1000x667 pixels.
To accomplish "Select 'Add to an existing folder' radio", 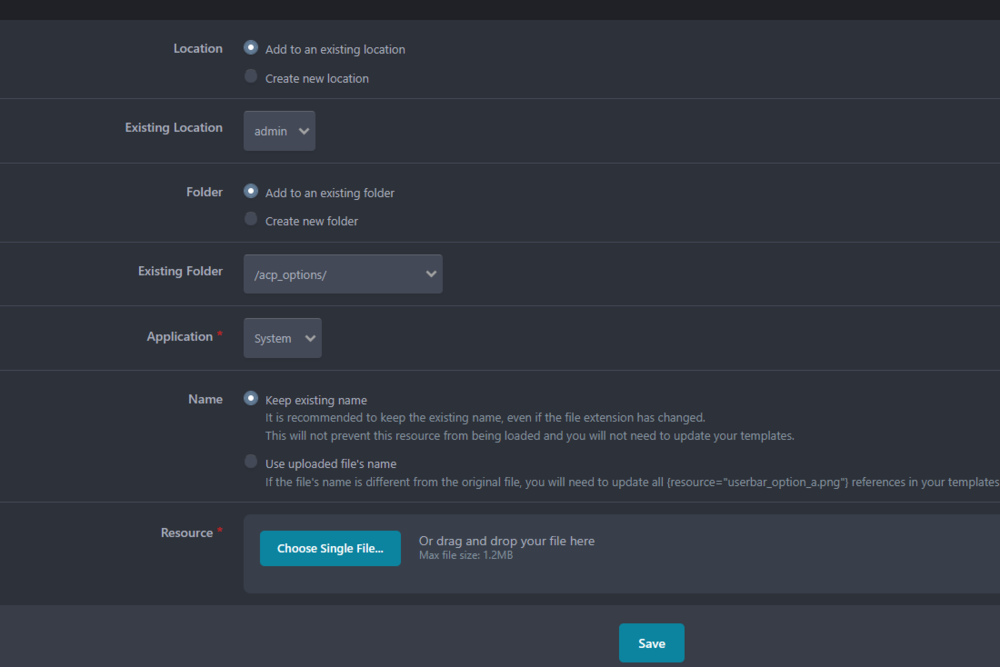I will [251, 191].
